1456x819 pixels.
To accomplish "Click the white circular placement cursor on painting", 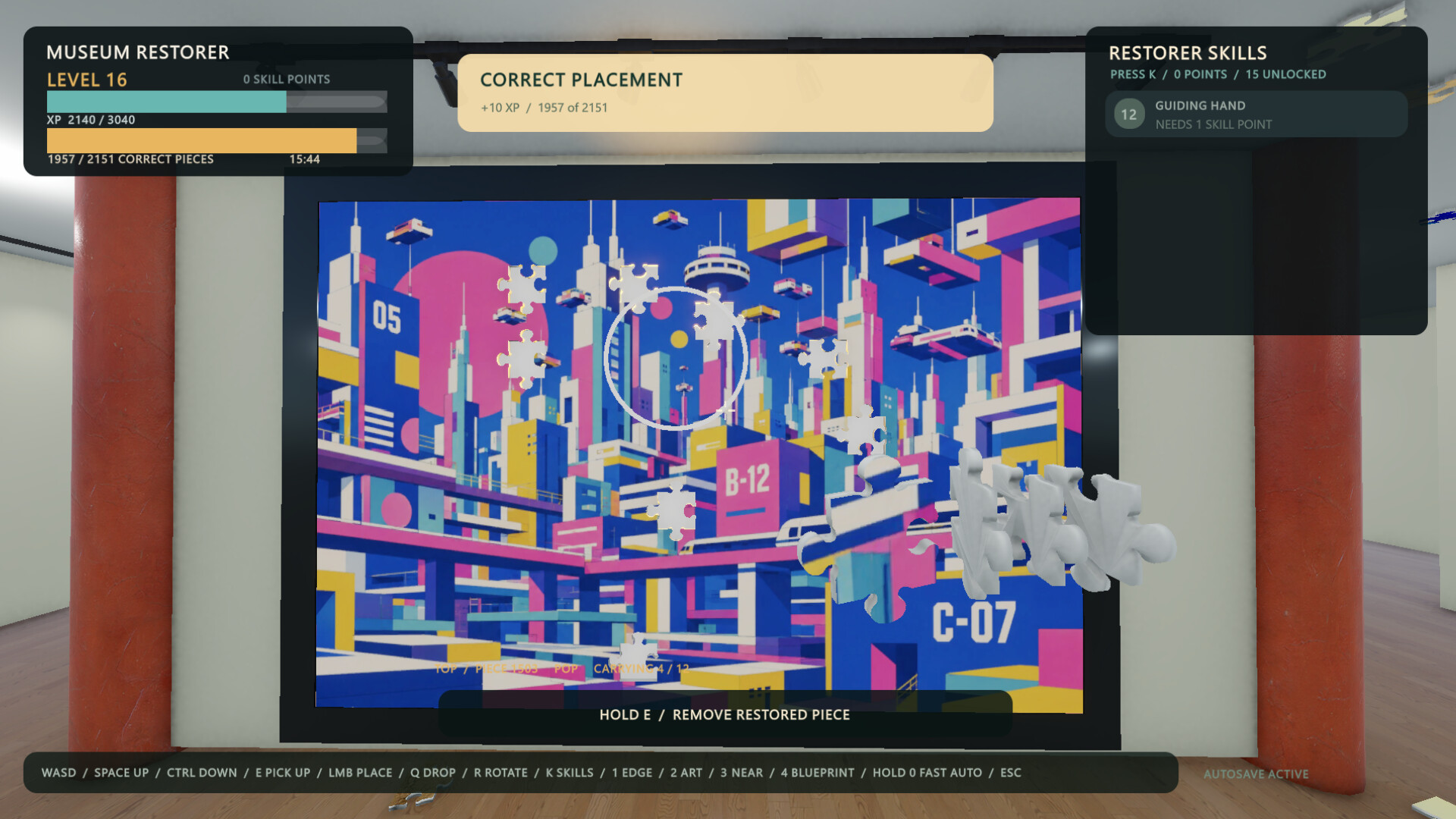I will pyautogui.click(x=675, y=358).
